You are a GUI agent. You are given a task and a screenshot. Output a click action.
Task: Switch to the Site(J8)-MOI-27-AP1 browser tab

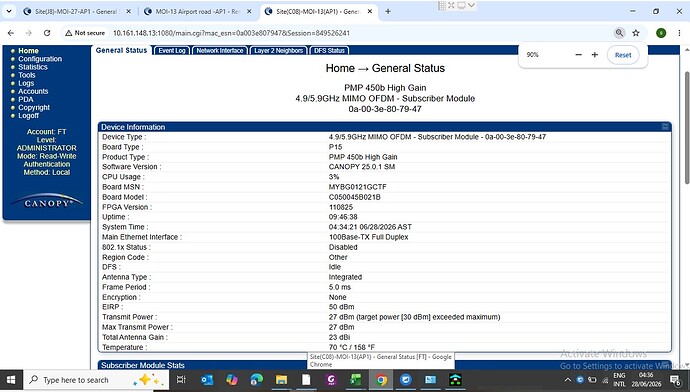(x=77, y=11)
